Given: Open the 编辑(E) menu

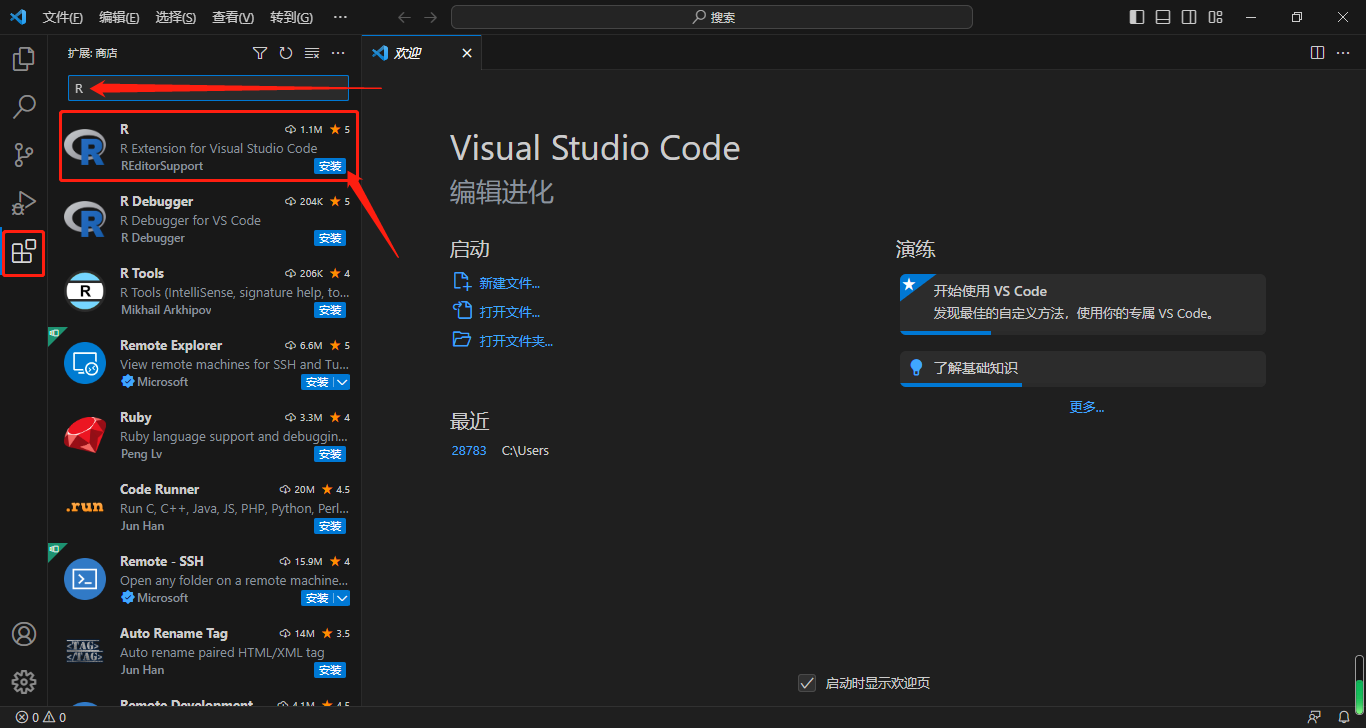Looking at the screenshot, I should [120, 17].
